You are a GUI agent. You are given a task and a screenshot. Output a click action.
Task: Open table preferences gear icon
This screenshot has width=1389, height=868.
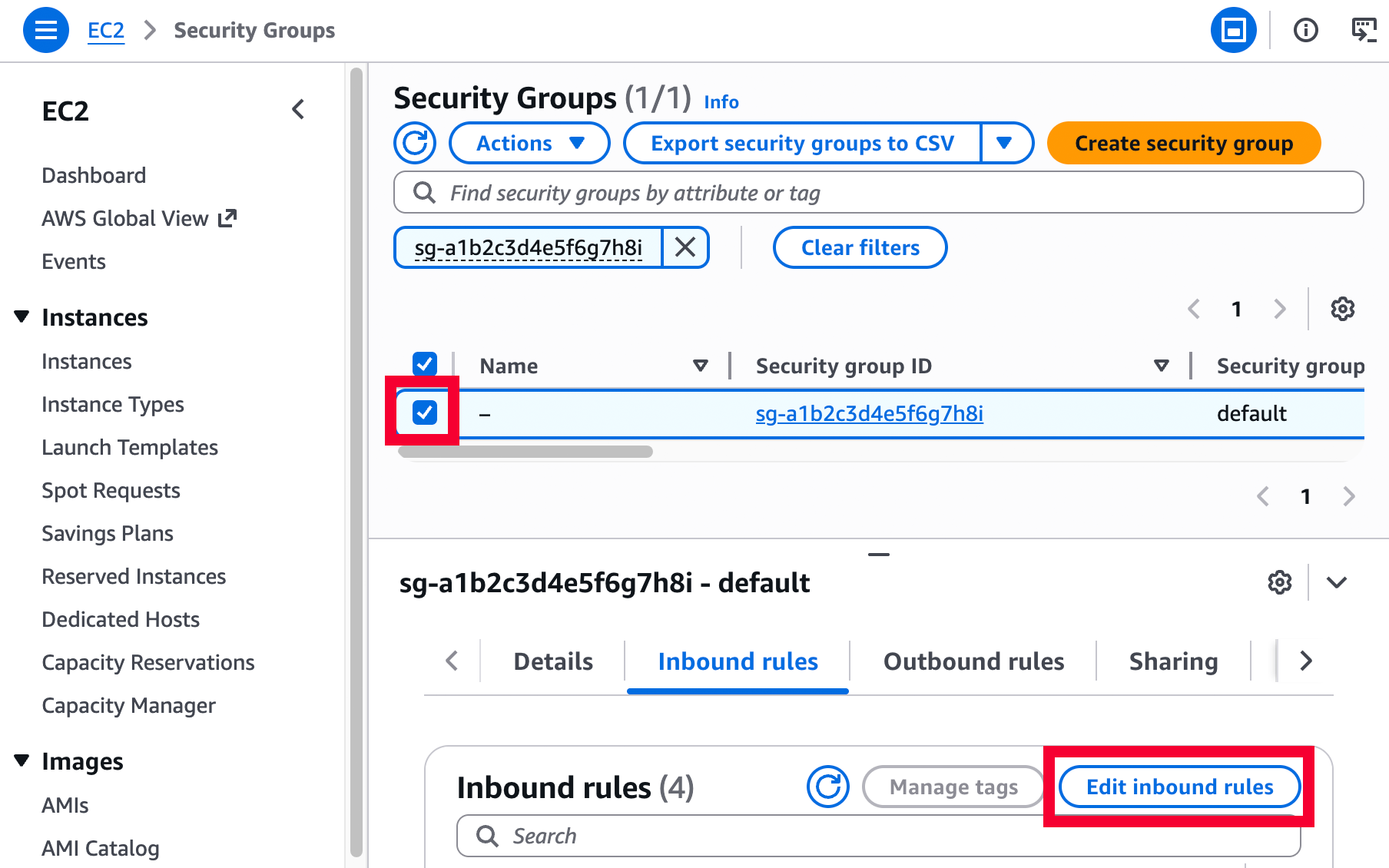pyautogui.click(x=1342, y=309)
